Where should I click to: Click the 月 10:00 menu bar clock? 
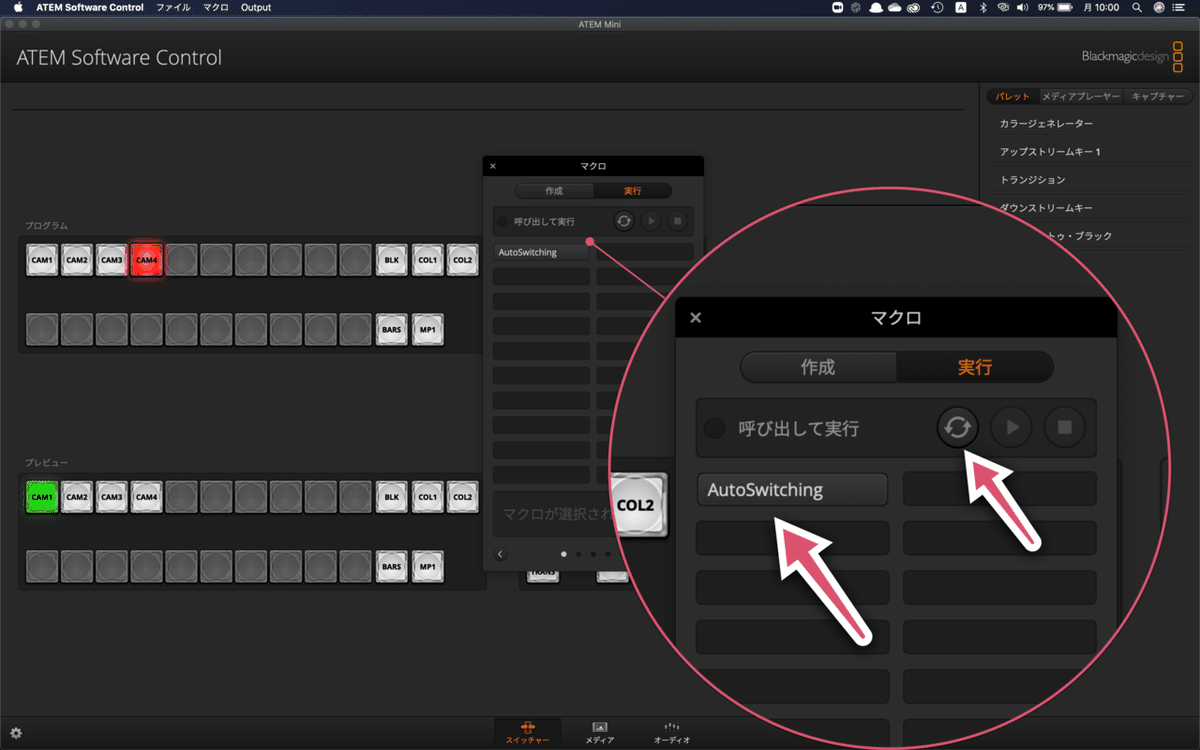tap(1102, 7)
